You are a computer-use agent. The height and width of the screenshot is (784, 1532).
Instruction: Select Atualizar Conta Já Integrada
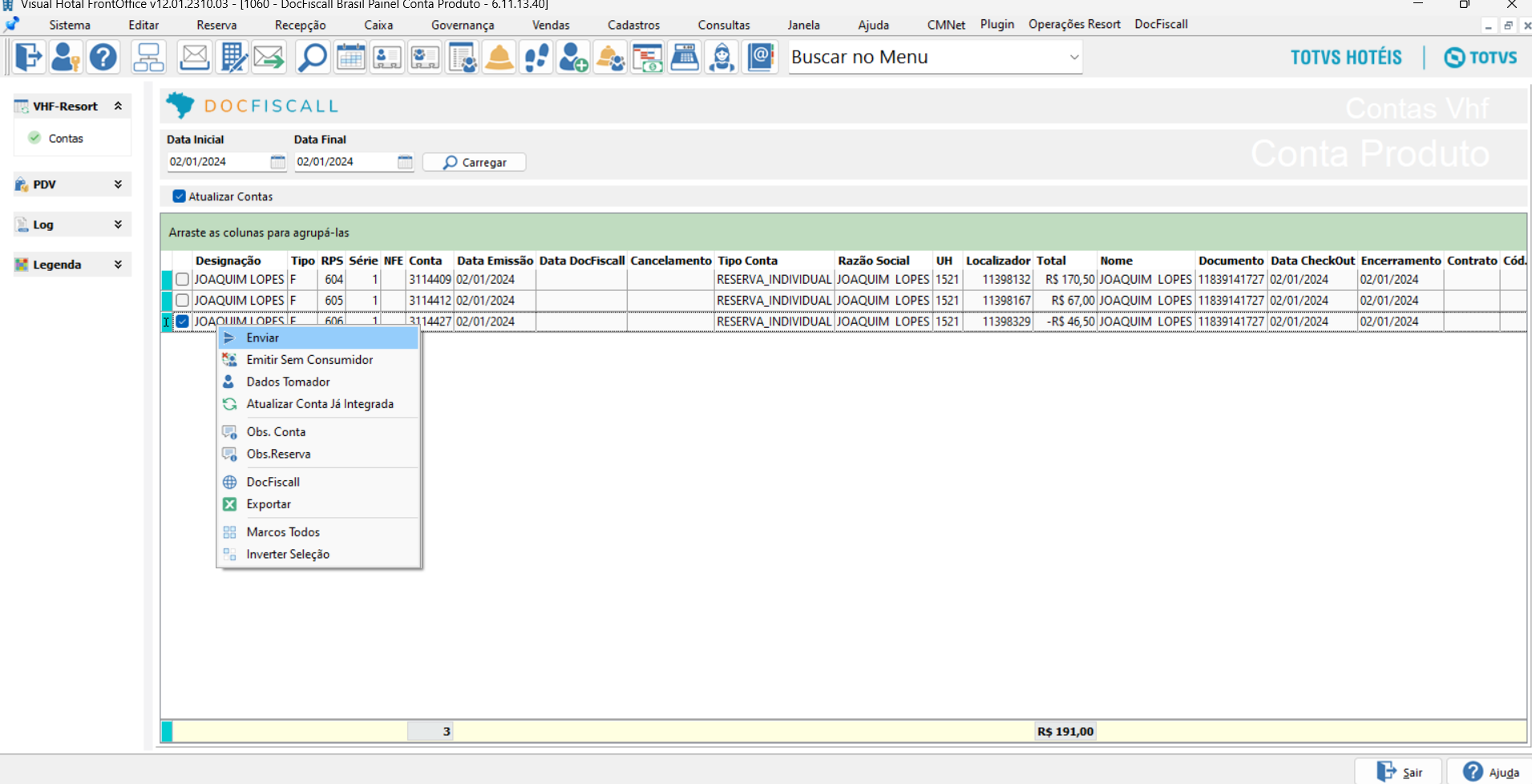[319, 404]
